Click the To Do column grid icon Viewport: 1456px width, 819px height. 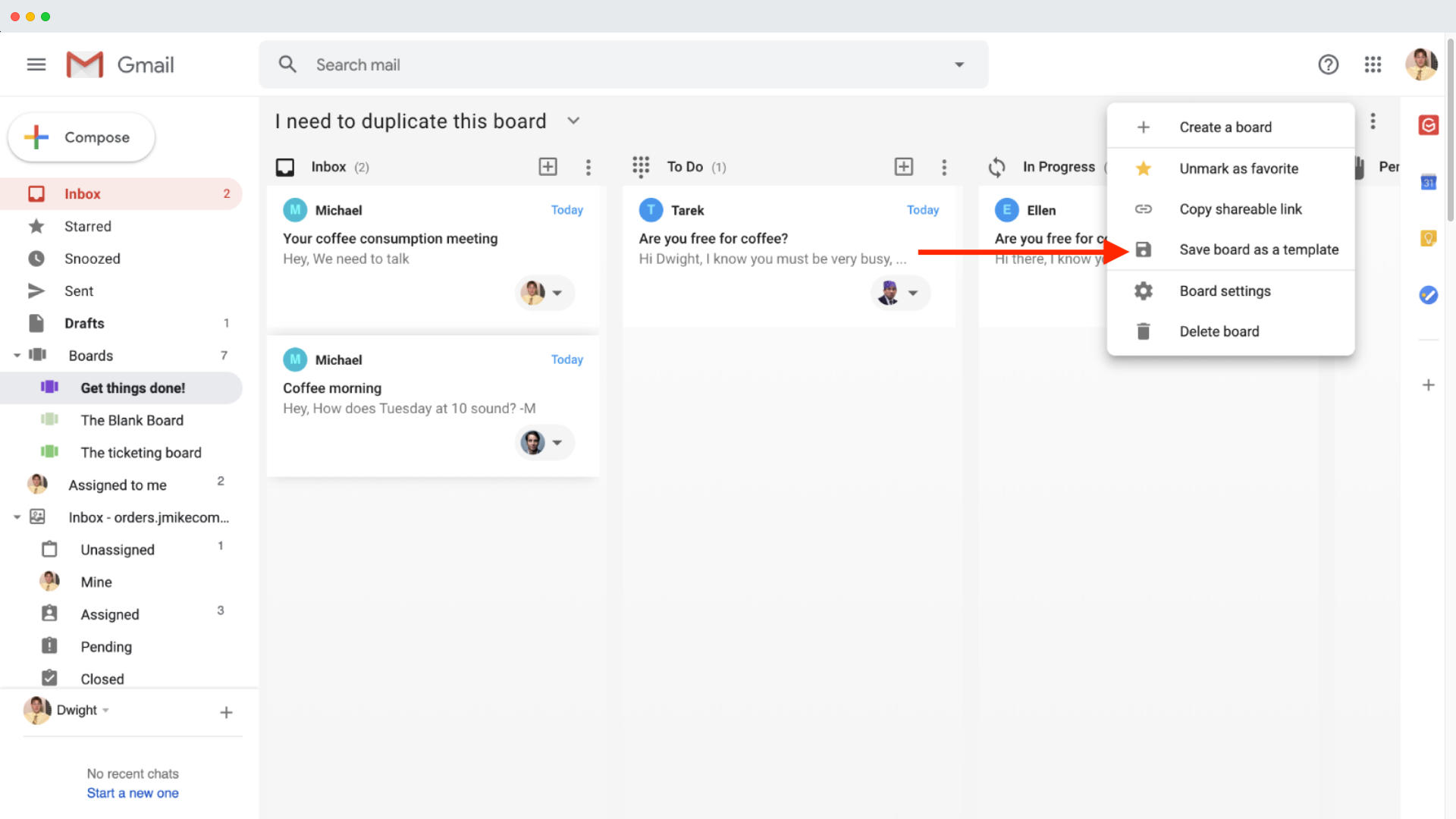tap(641, 167)
